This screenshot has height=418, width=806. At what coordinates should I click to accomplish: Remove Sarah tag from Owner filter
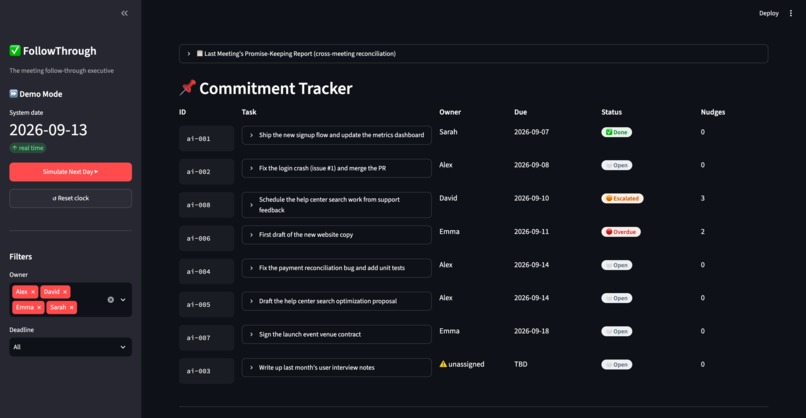[x=71, y=307]
